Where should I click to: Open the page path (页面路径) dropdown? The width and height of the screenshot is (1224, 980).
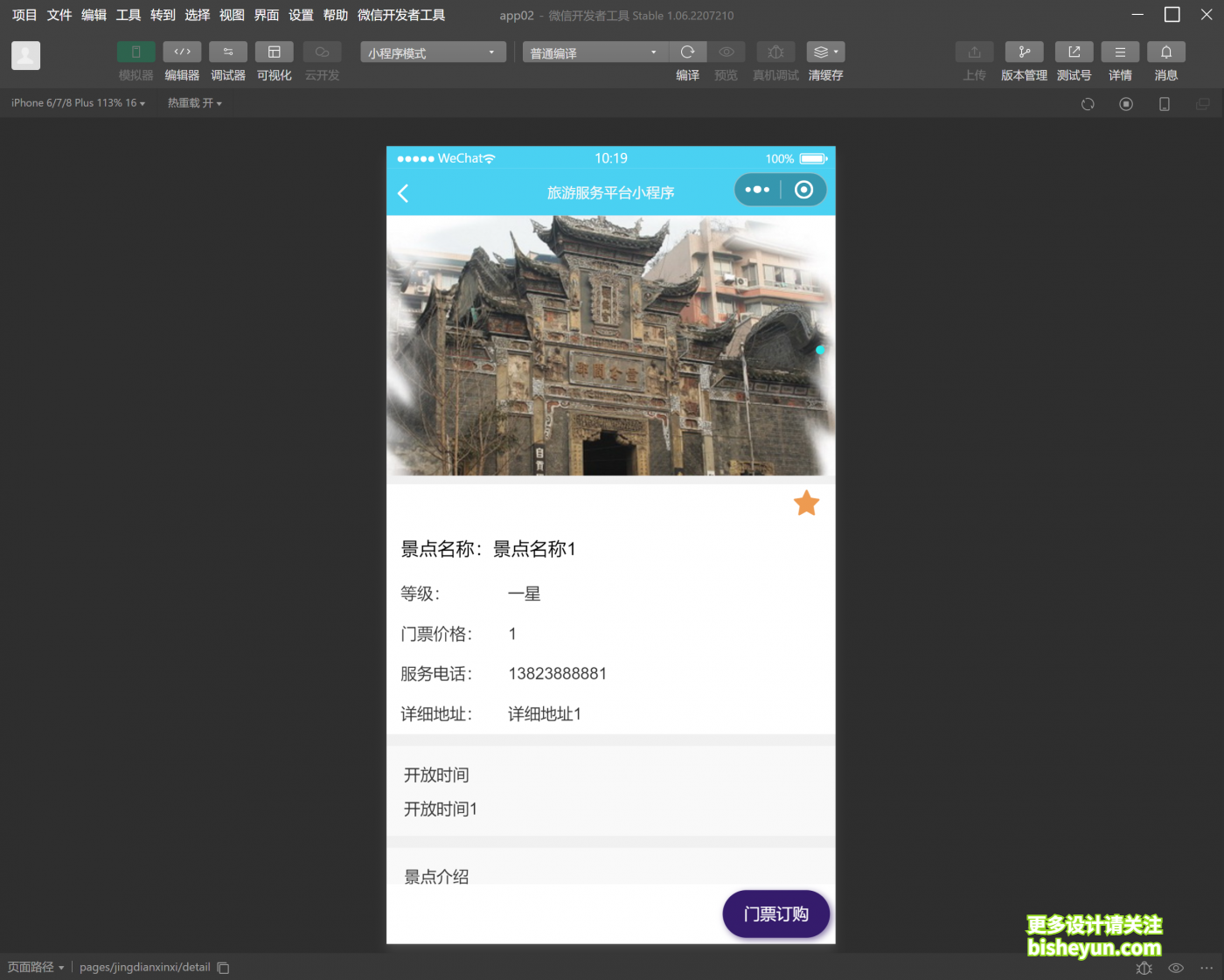tap(36, 967)
